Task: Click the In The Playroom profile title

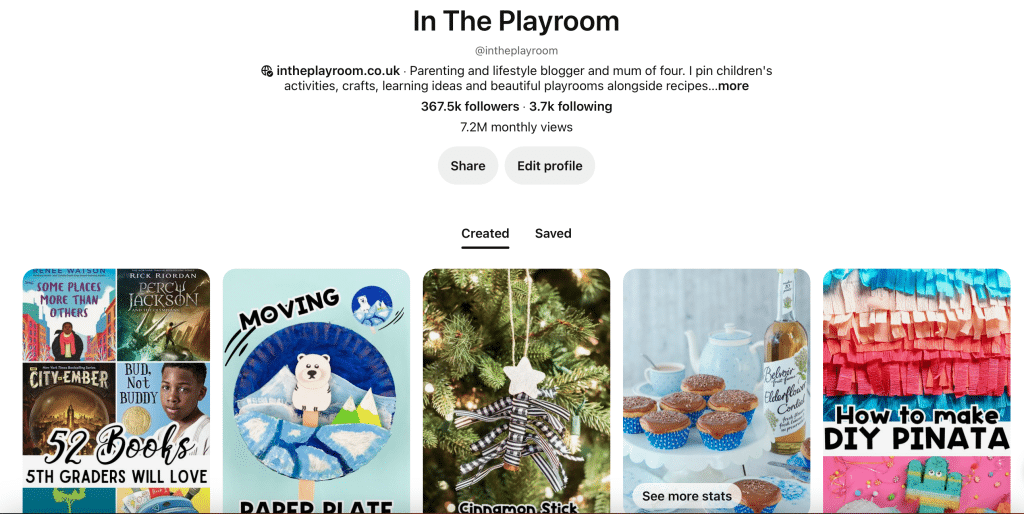Action: [516, 22]
